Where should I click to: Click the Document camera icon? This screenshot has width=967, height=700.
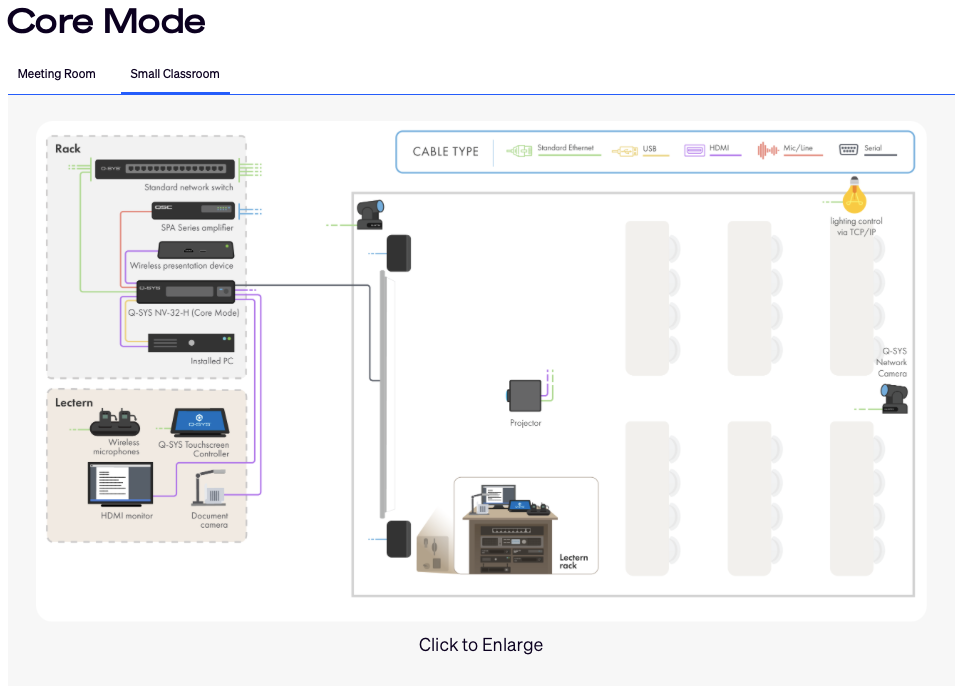(210, 488)
